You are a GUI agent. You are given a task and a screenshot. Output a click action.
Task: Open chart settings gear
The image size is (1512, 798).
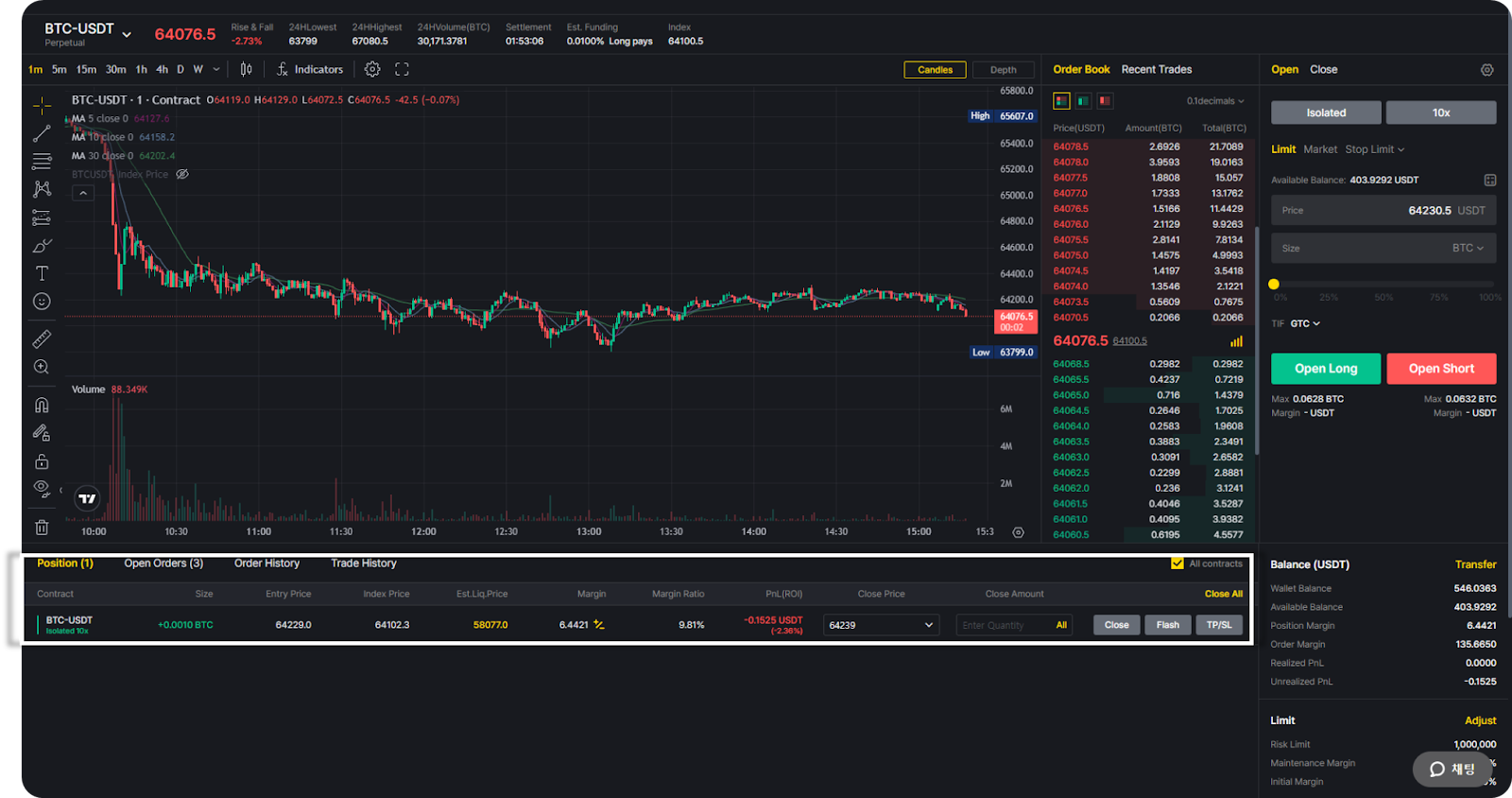tap(372, 69)
